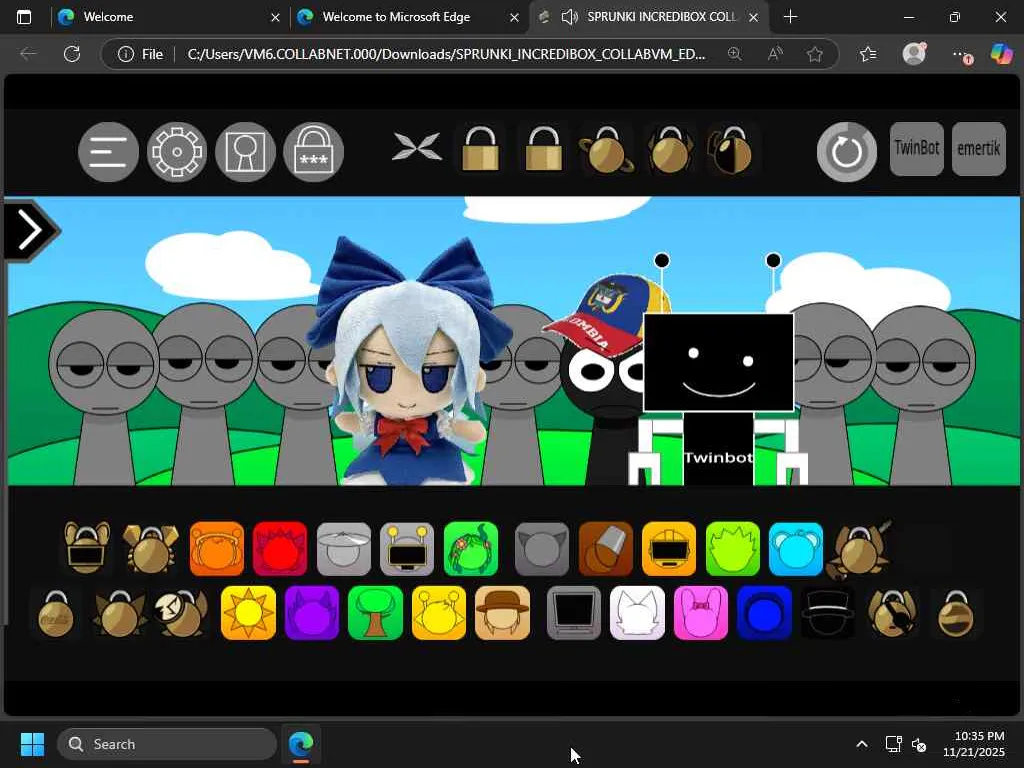Select the brown bucket-head character icon
The height and width of the screenshot is (768, 1024).
click(x=605, y=549)
